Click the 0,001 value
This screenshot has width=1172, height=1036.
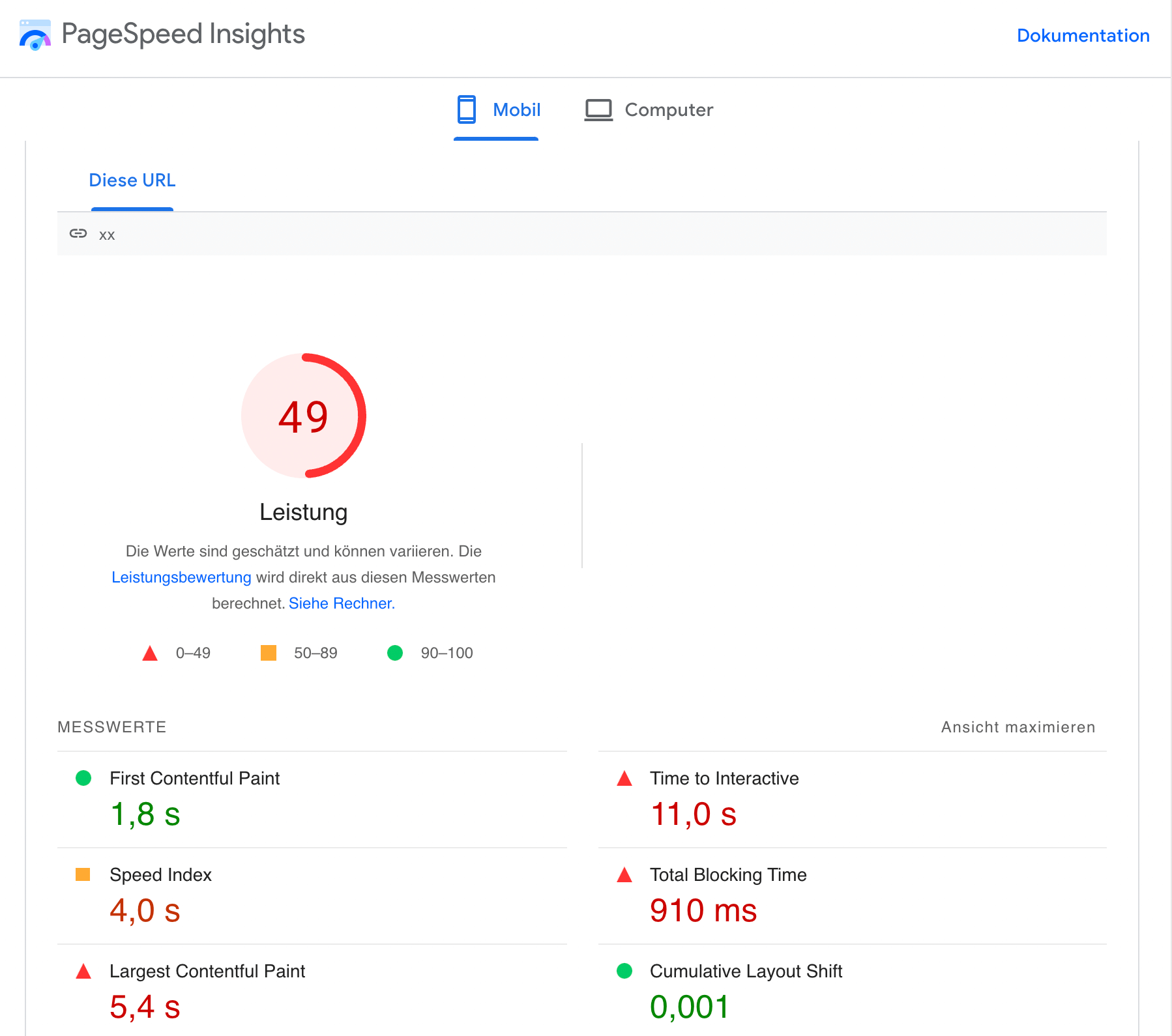(x=689, y=1007)
